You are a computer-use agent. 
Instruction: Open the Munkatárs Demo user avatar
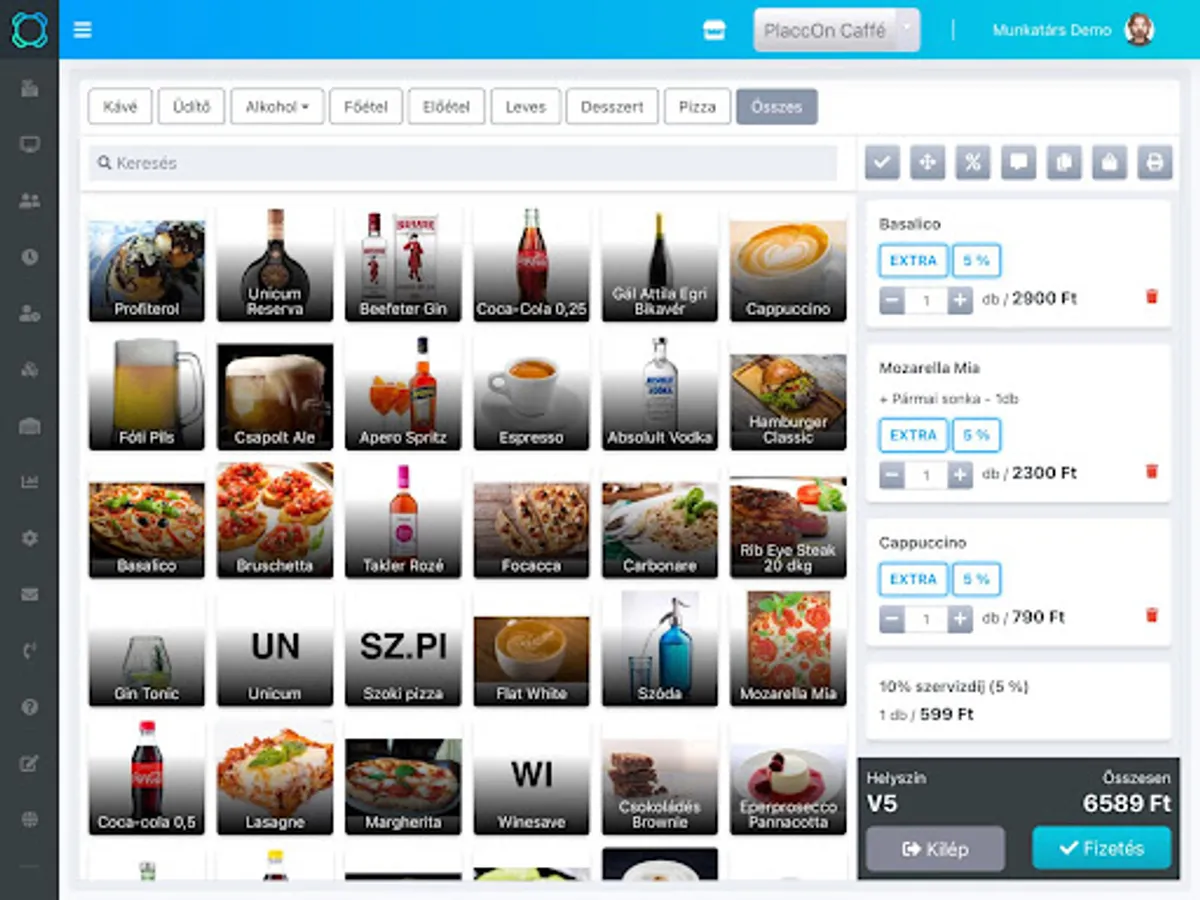(x=1139, y=29)
